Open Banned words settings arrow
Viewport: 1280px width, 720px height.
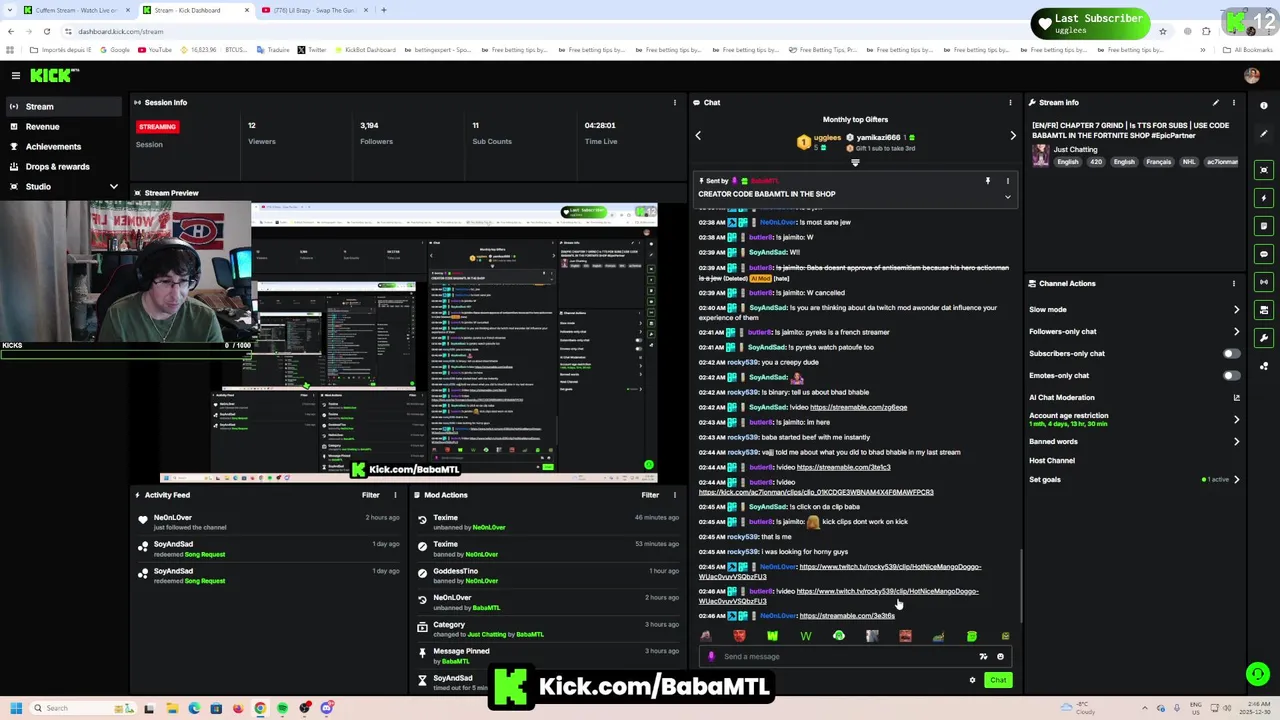[x=1237, y=442]
